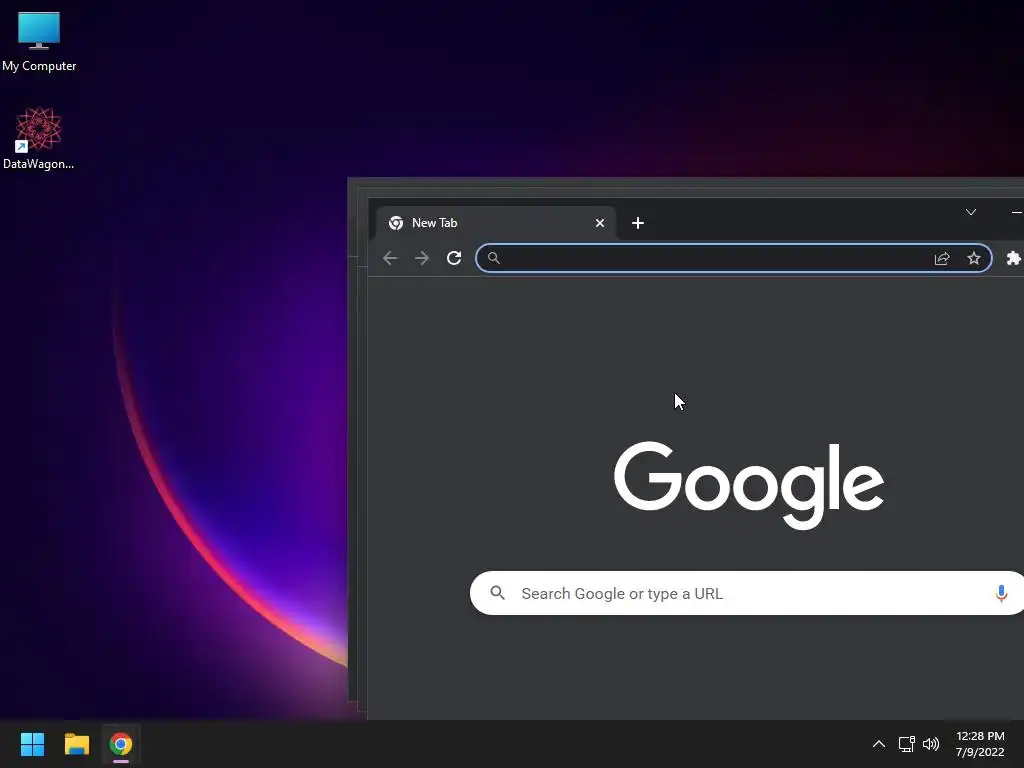Show hidden system tray icons
This screenshot has width=1024, height=768.
click(x=879, y=744)
